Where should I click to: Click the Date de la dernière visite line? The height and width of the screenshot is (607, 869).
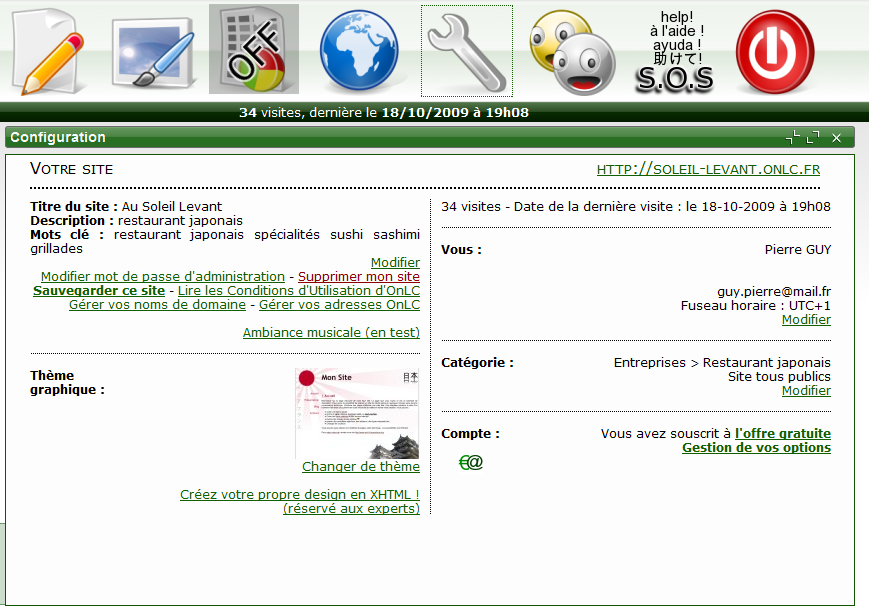(636, 206)
